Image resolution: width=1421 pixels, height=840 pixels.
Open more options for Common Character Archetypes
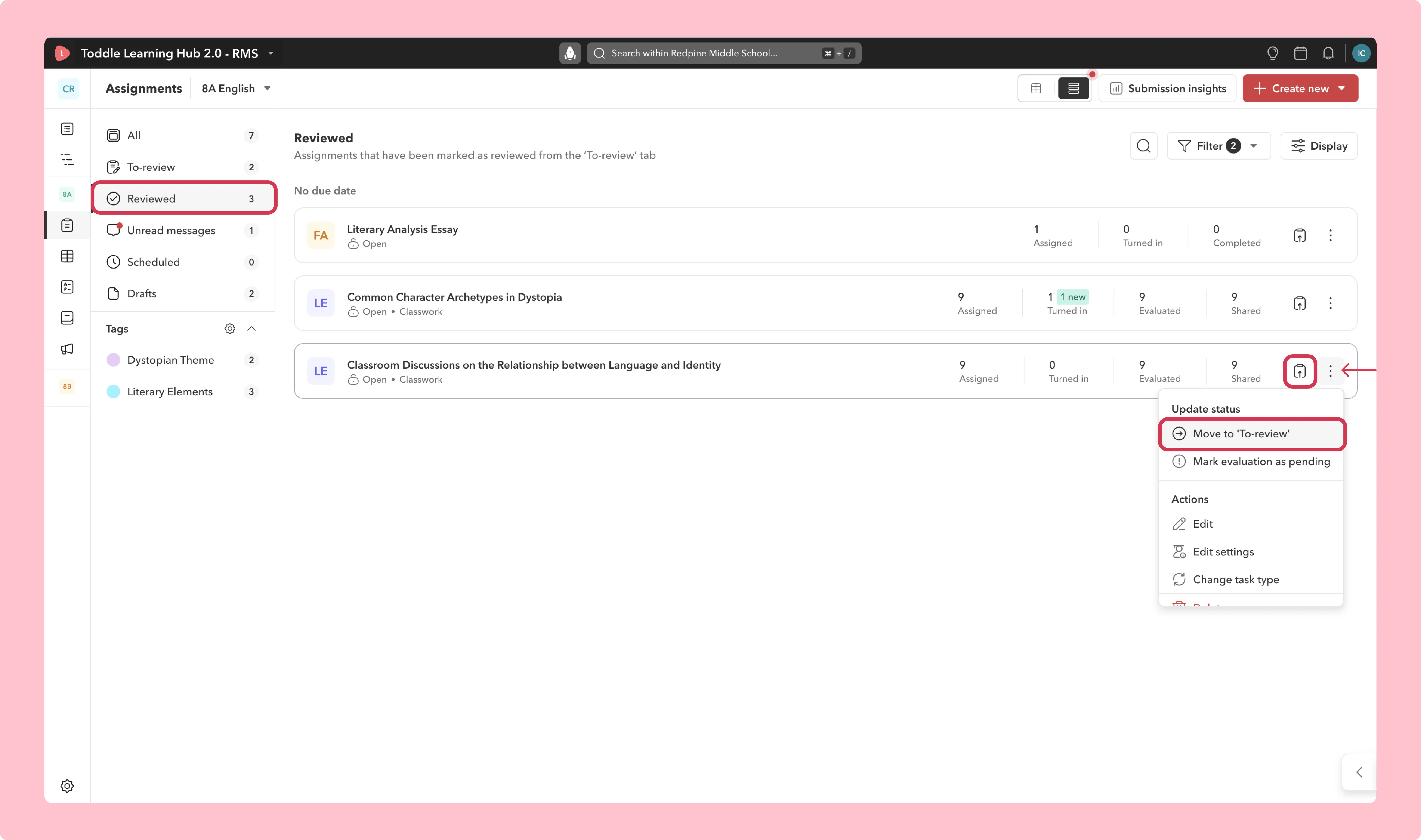click(1331, 303)
